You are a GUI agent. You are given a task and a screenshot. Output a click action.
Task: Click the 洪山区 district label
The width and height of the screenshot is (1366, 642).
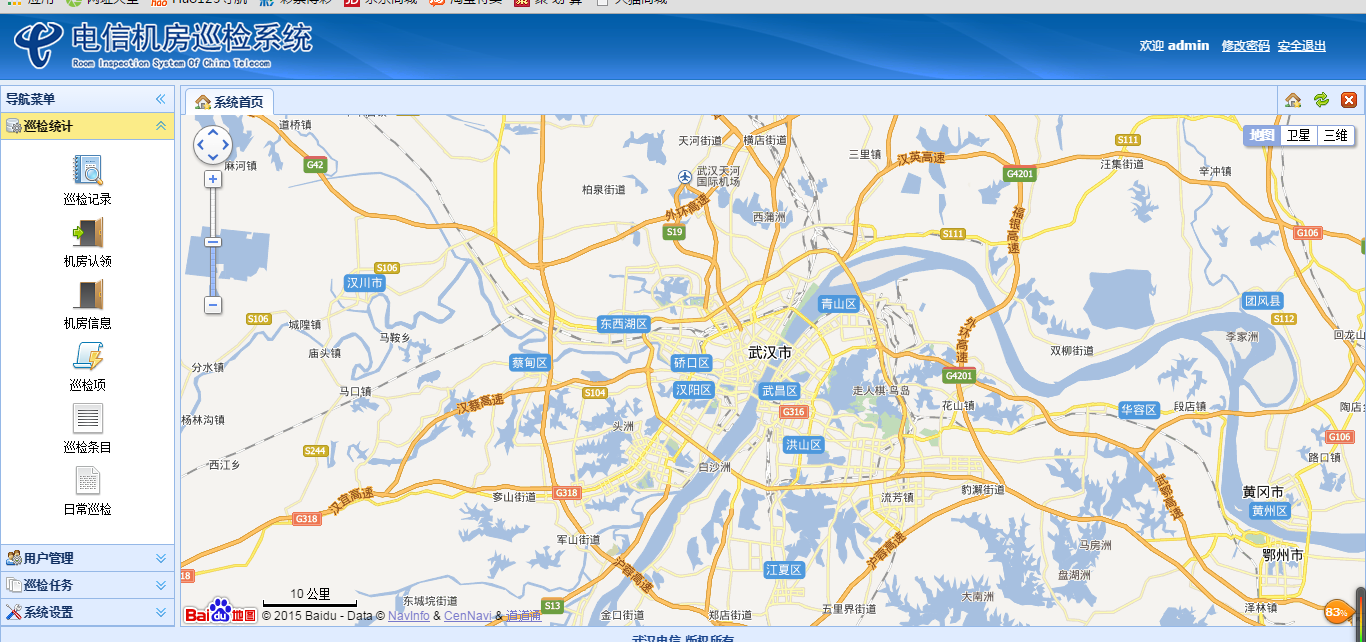coord(802,445)
